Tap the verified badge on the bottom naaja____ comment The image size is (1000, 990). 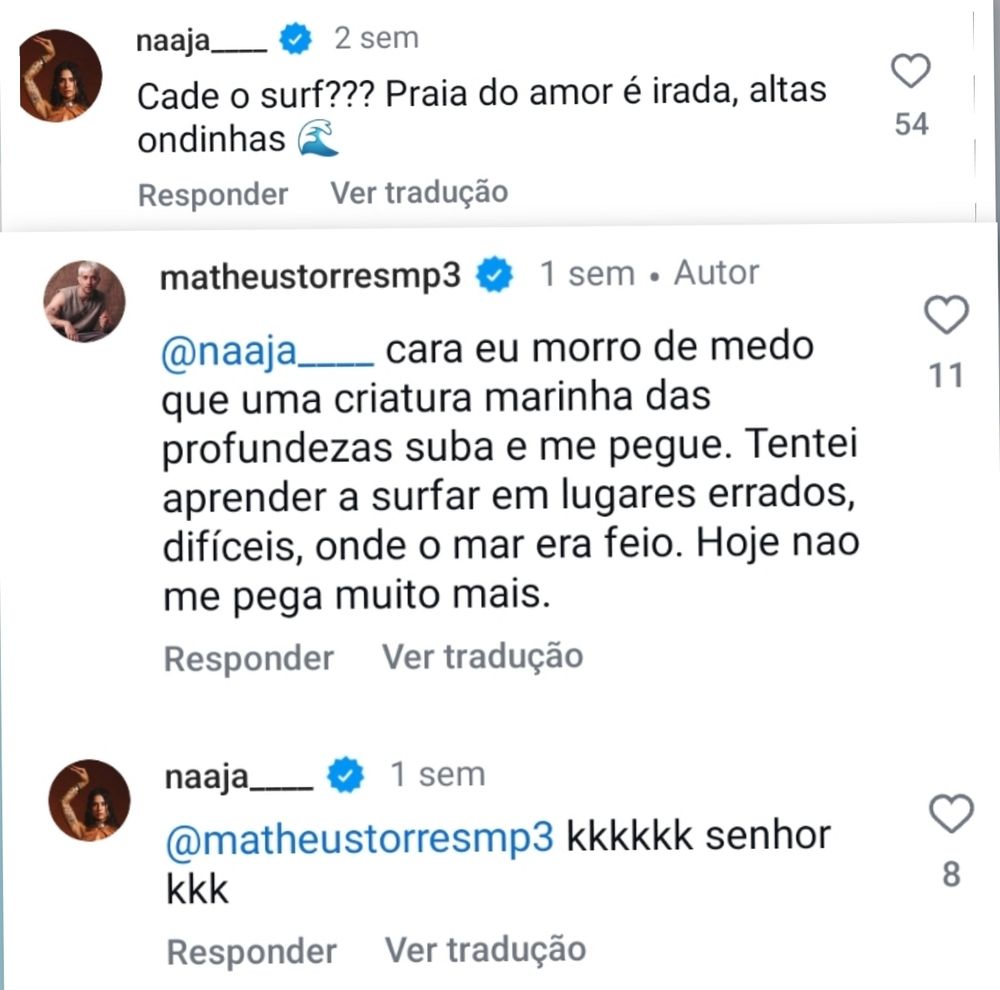[345, 775]
